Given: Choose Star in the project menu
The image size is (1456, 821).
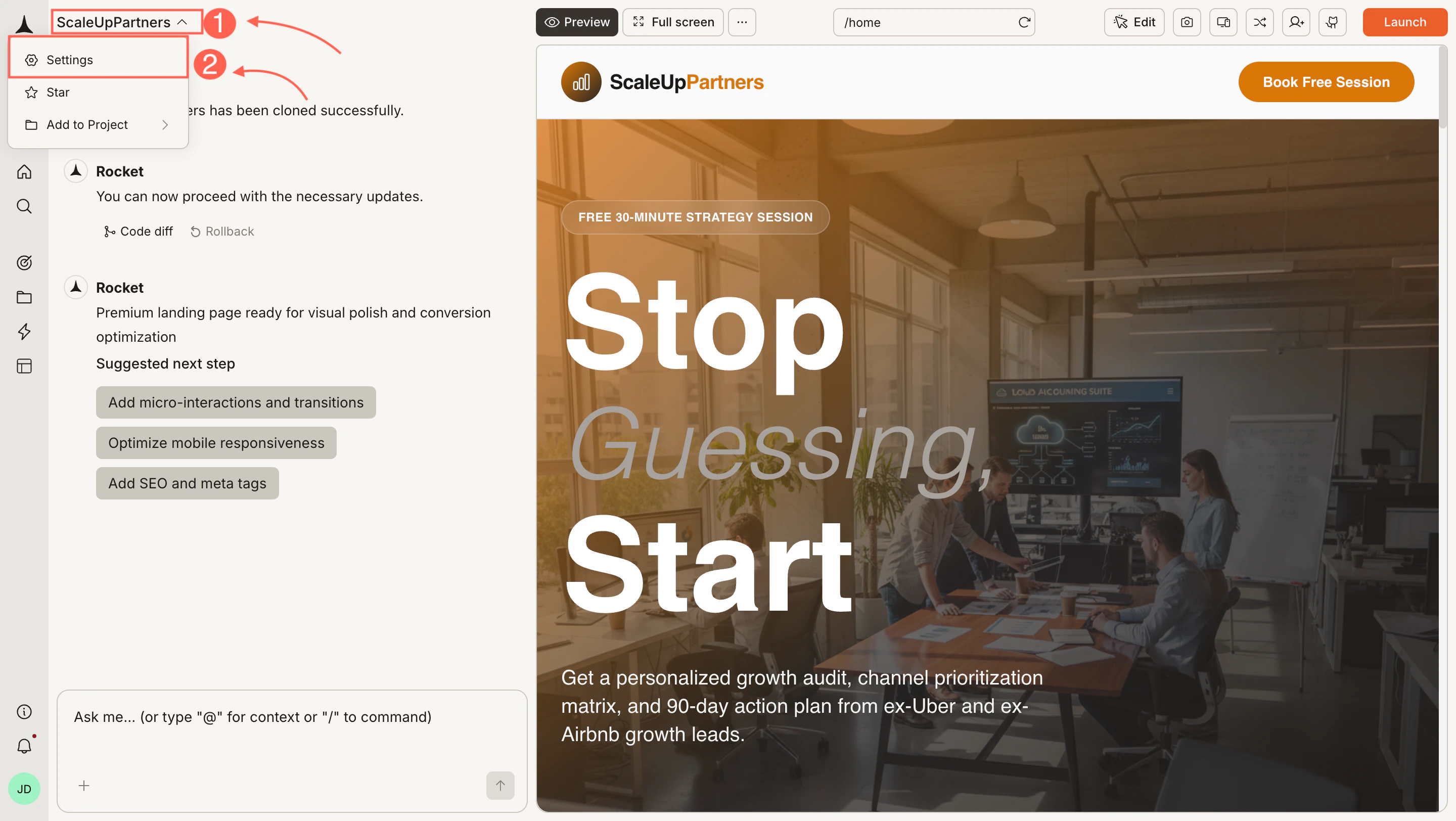Looking at the screenshot, I should coord(97,92).
